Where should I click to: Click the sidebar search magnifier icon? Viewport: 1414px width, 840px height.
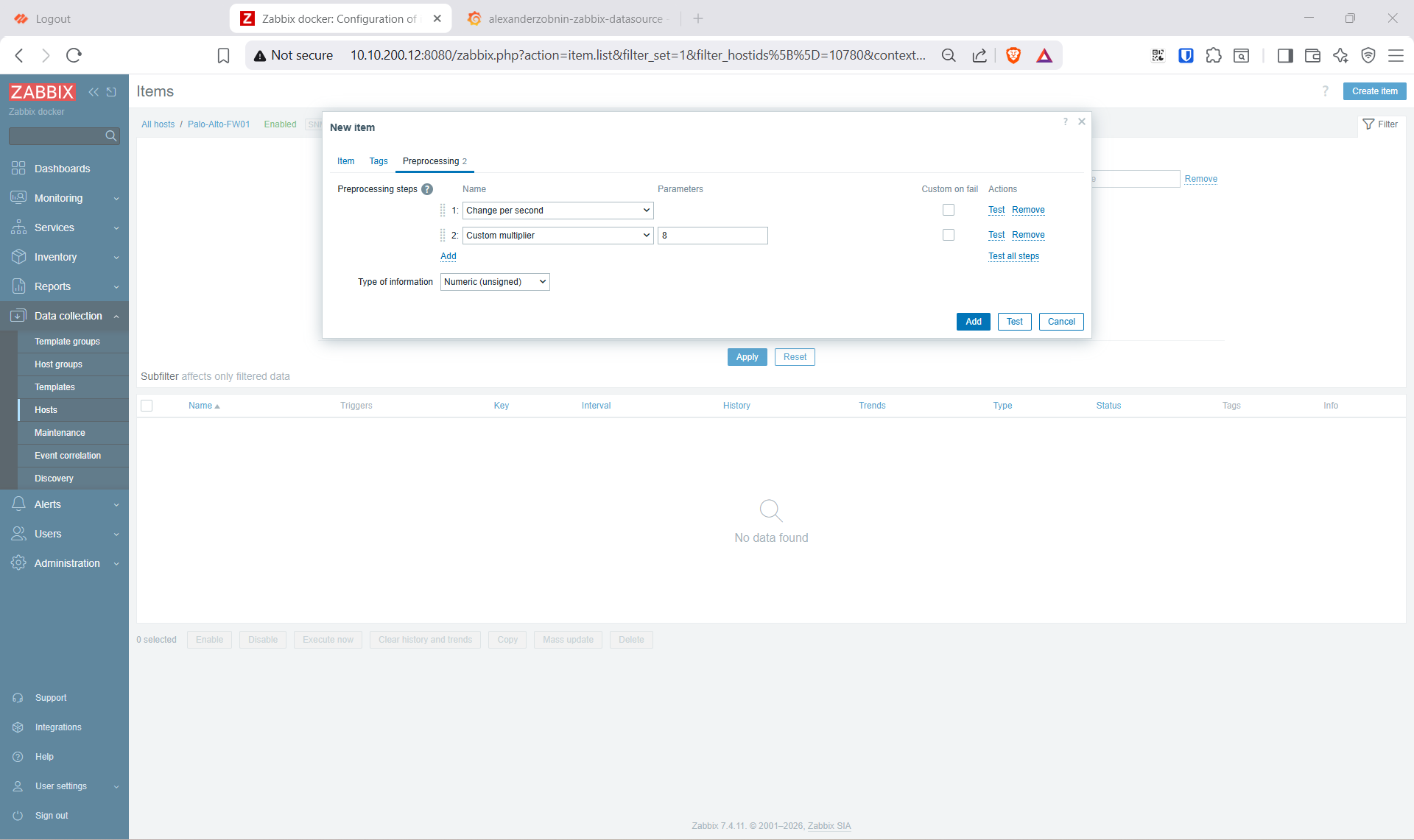(x=111, y=135)
